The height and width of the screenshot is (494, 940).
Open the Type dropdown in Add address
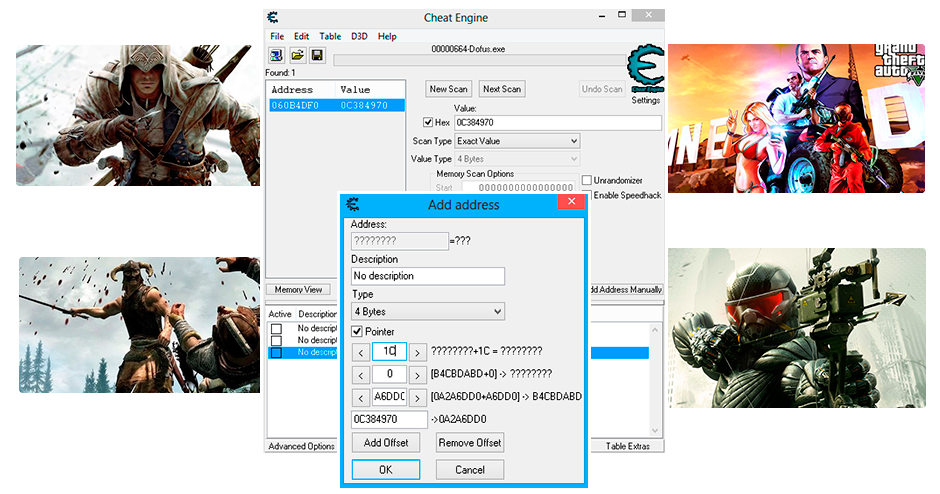point(428,311)
